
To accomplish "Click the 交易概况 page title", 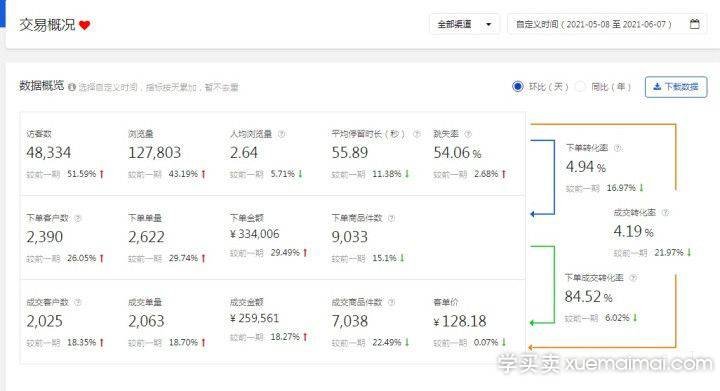I will click(x=47, y=25).
